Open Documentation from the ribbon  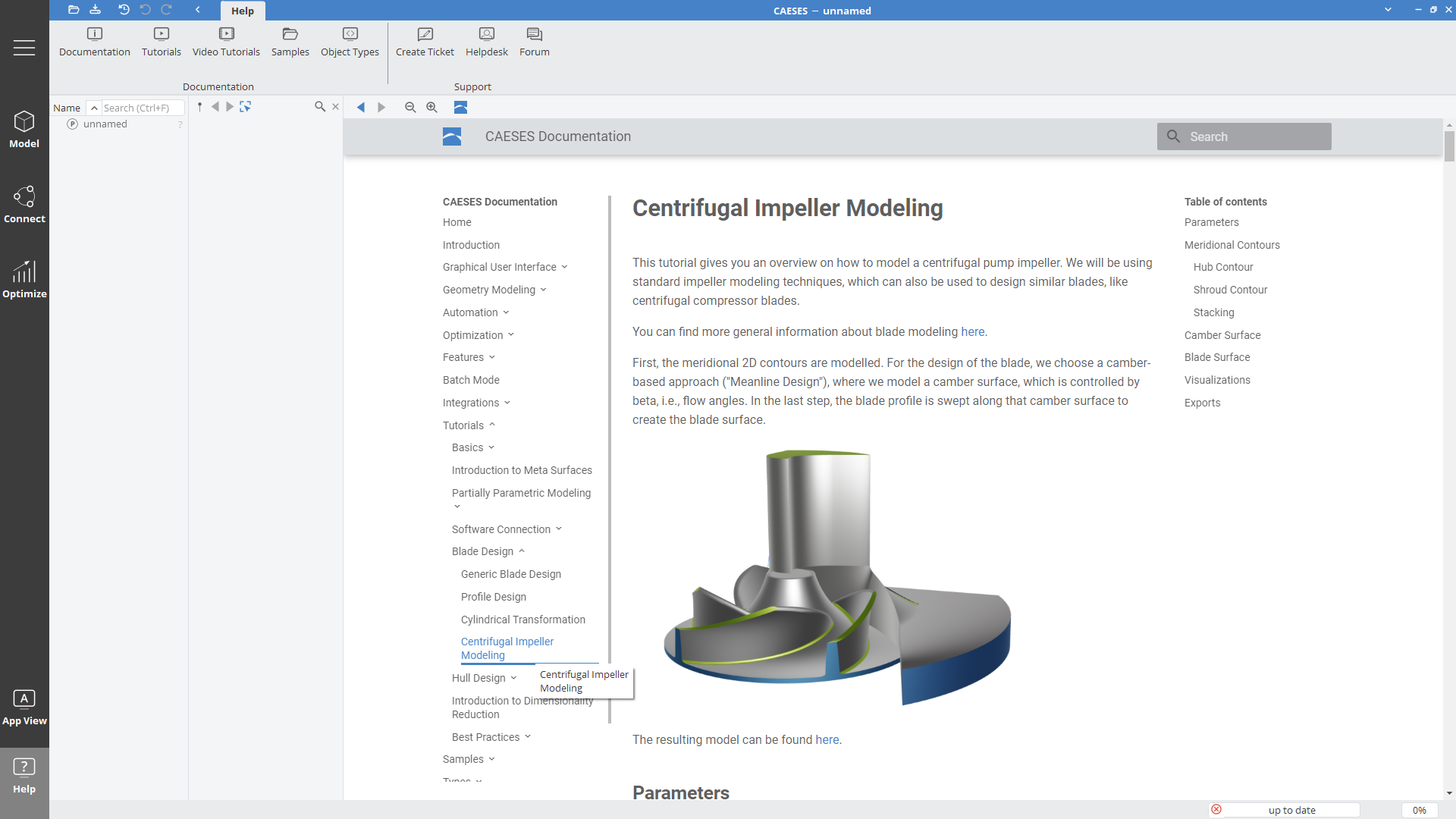click(x=95, y=42)
